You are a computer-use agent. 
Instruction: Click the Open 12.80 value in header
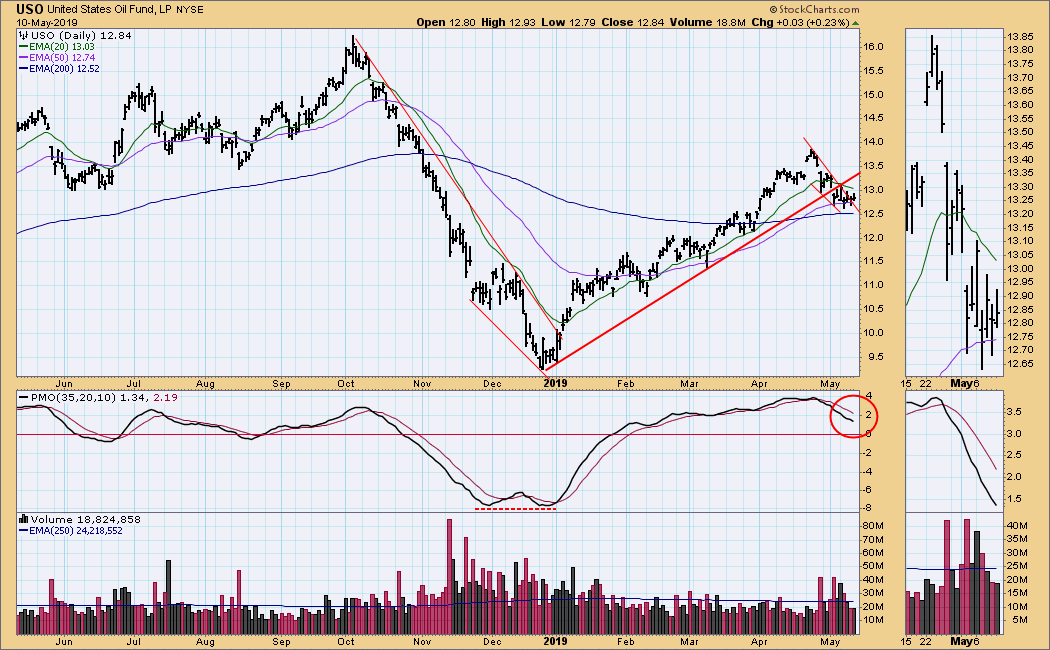point(445,22)
